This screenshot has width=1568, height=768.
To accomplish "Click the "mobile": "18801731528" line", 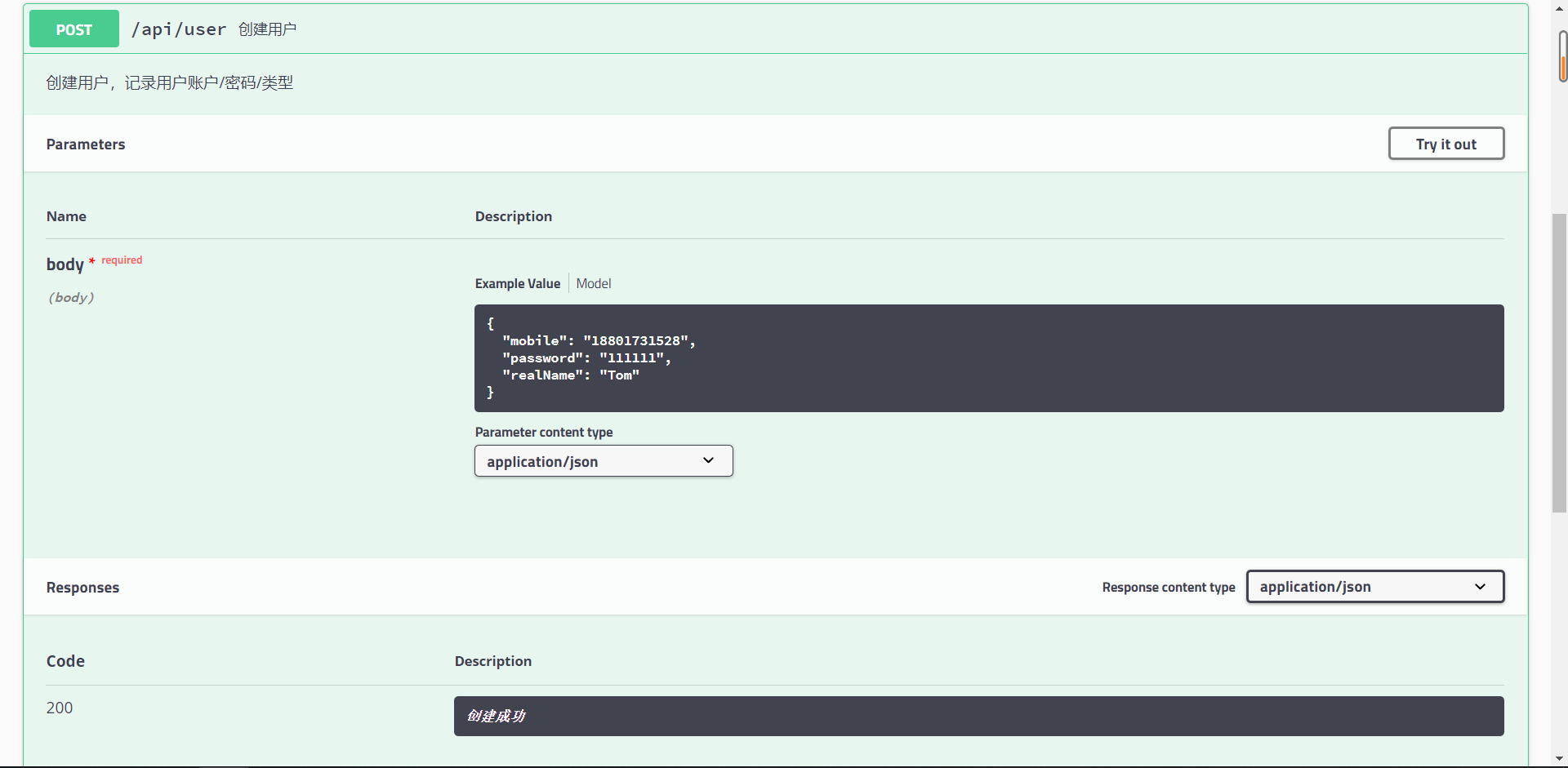I will click(x=599, y=341).
